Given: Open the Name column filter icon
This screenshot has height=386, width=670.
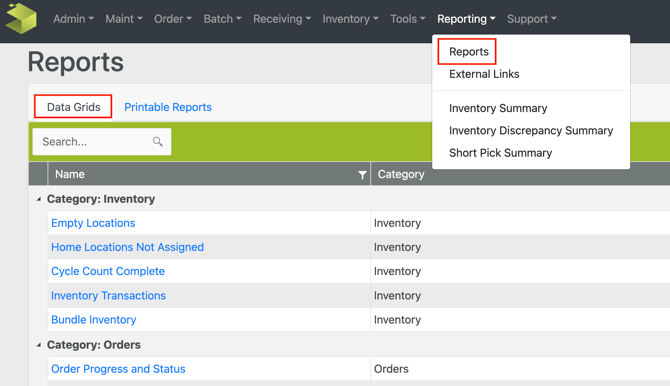Looking at the screenshot, I should (x=362, y=174).
